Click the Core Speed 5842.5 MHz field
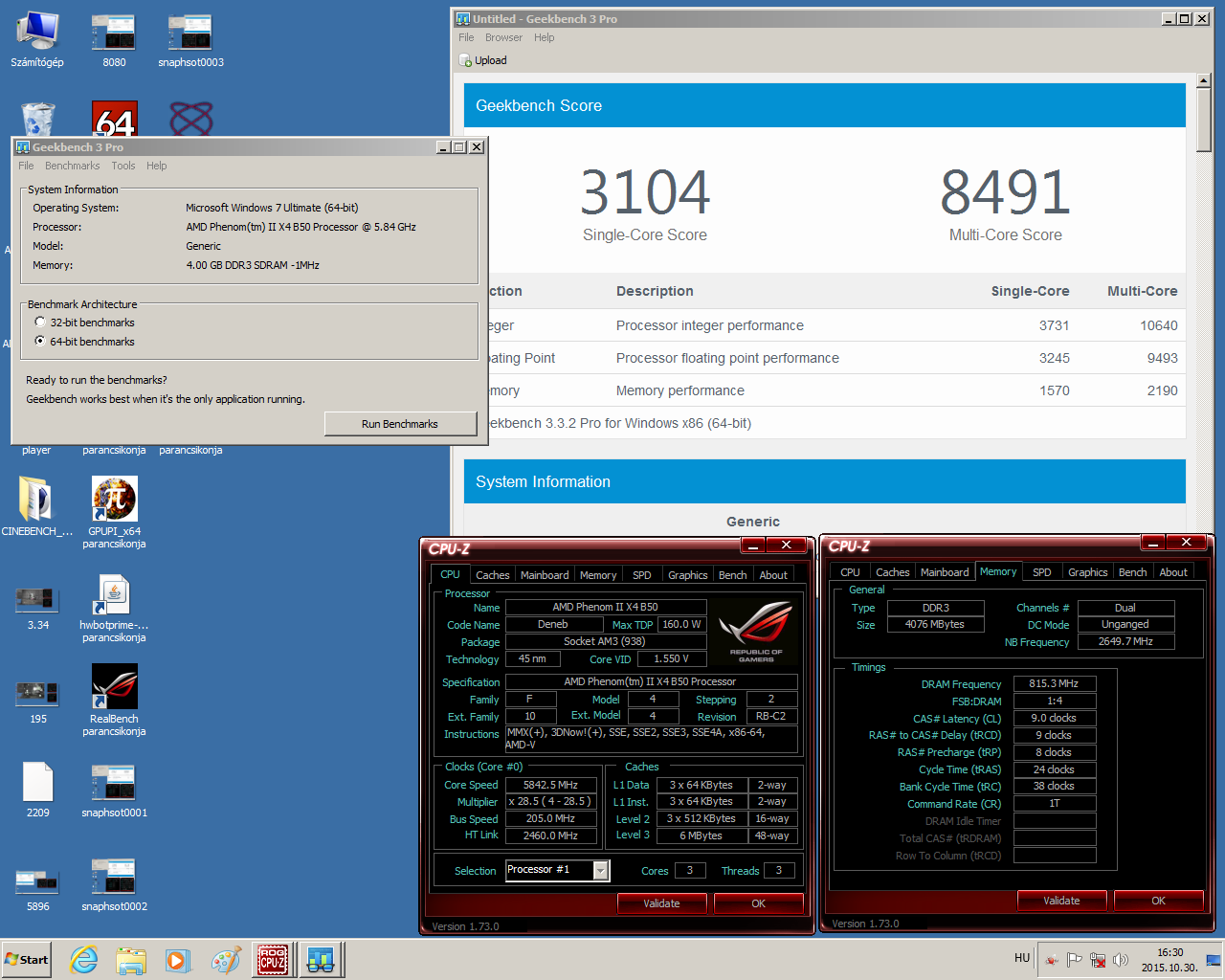 (551, 785)
